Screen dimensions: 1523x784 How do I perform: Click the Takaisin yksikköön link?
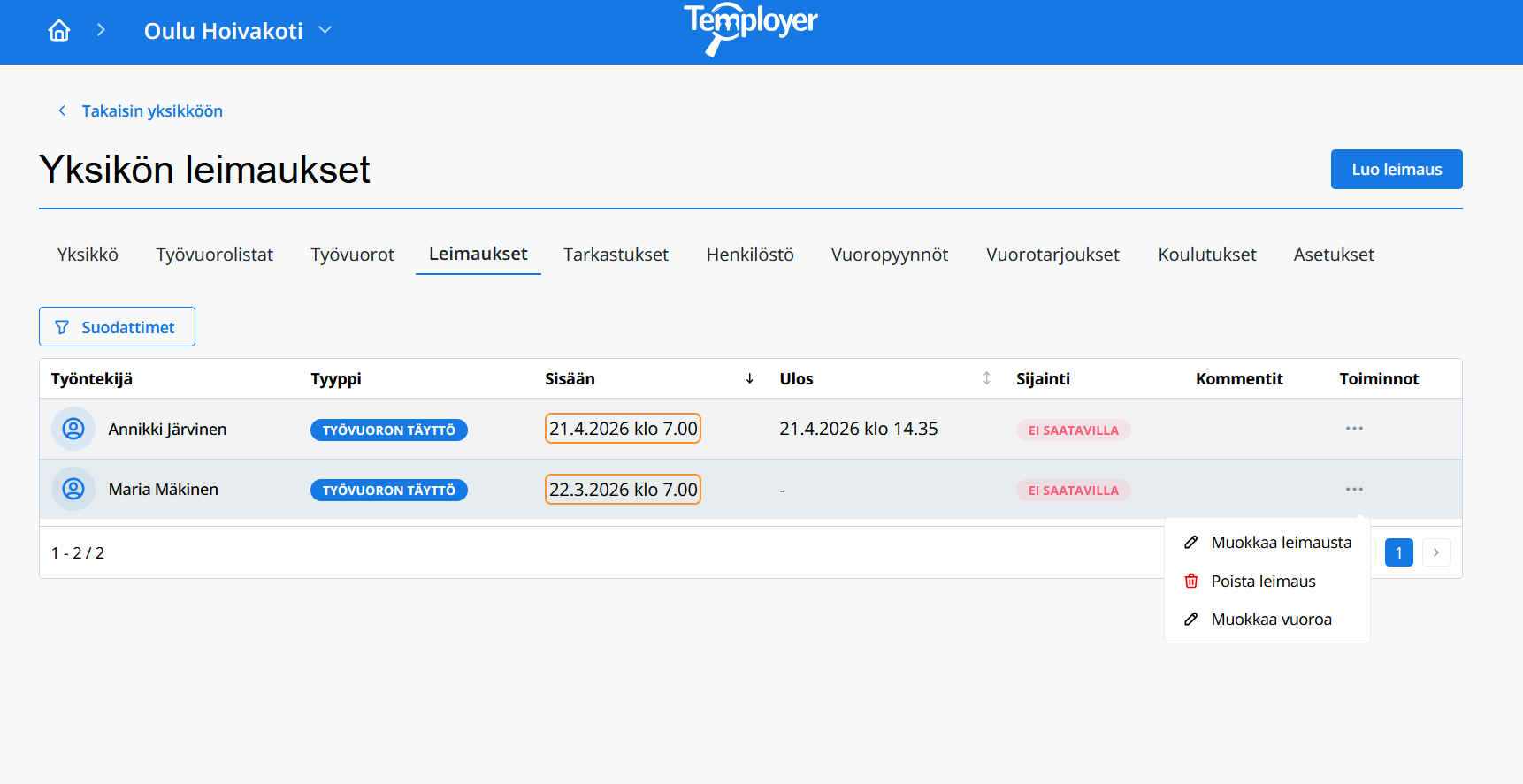point(152,111)
